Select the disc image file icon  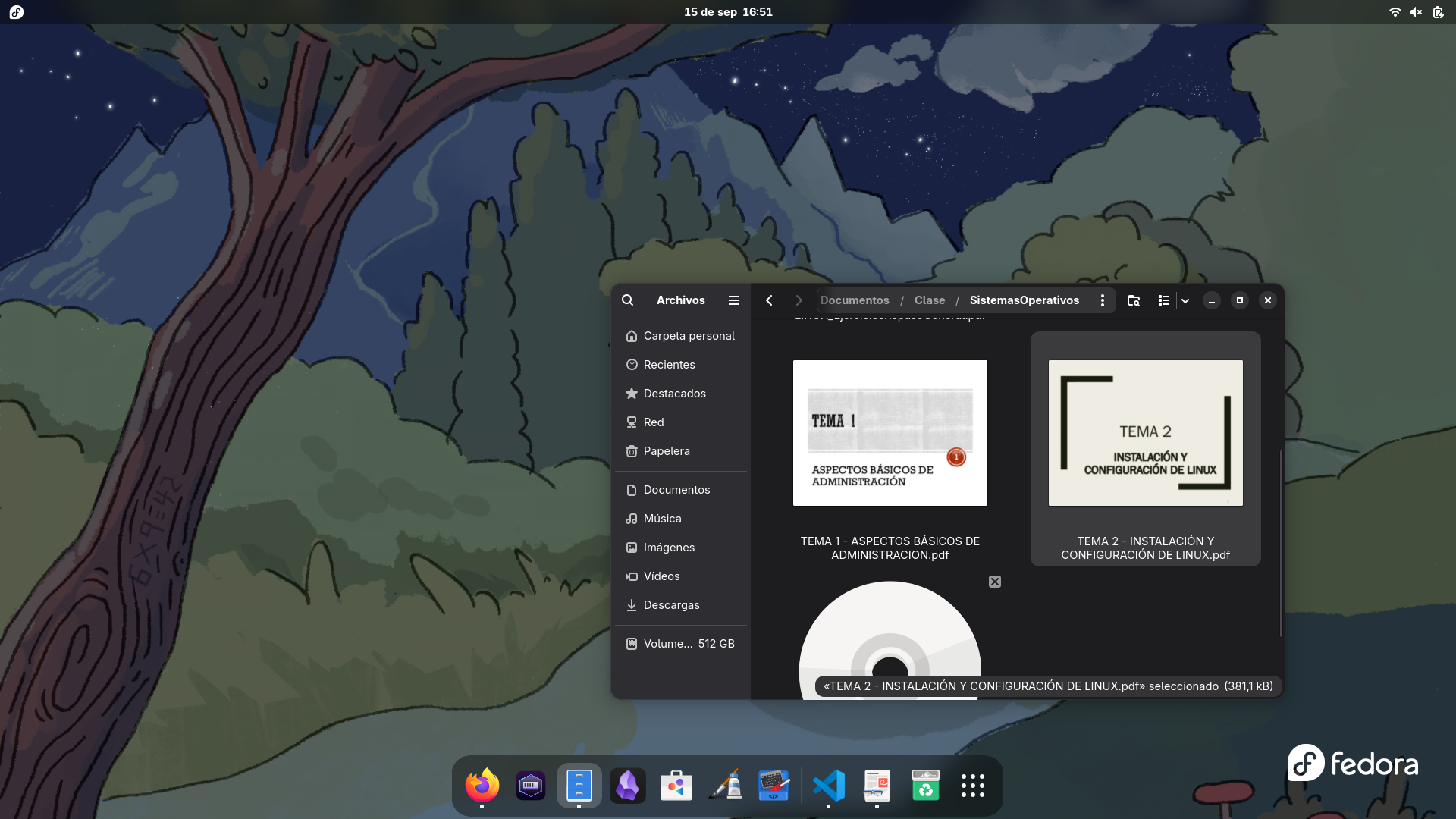tap(890, 640)
